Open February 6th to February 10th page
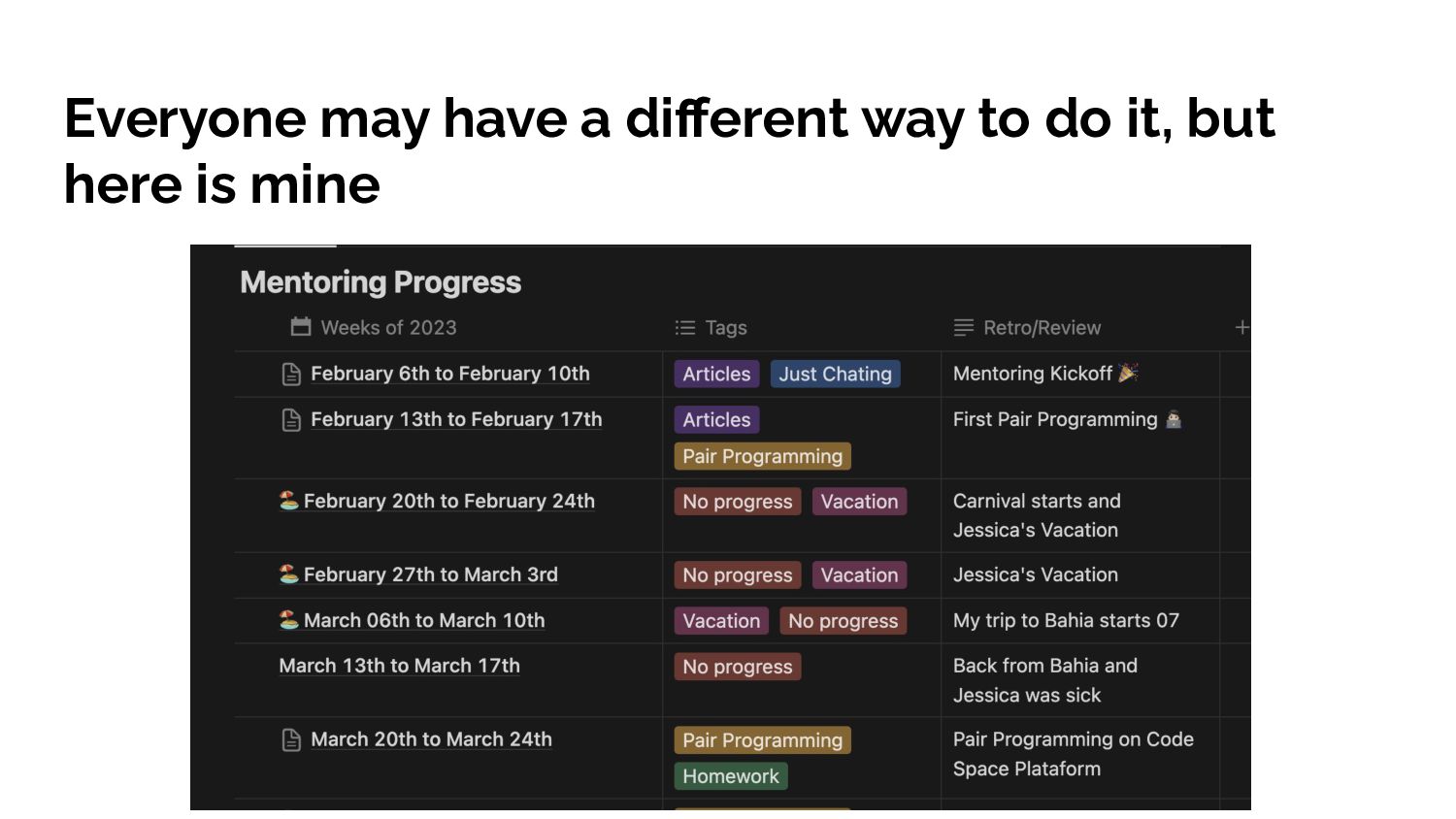This screenshot has height=819, width=1456. (x=449, y=374)
